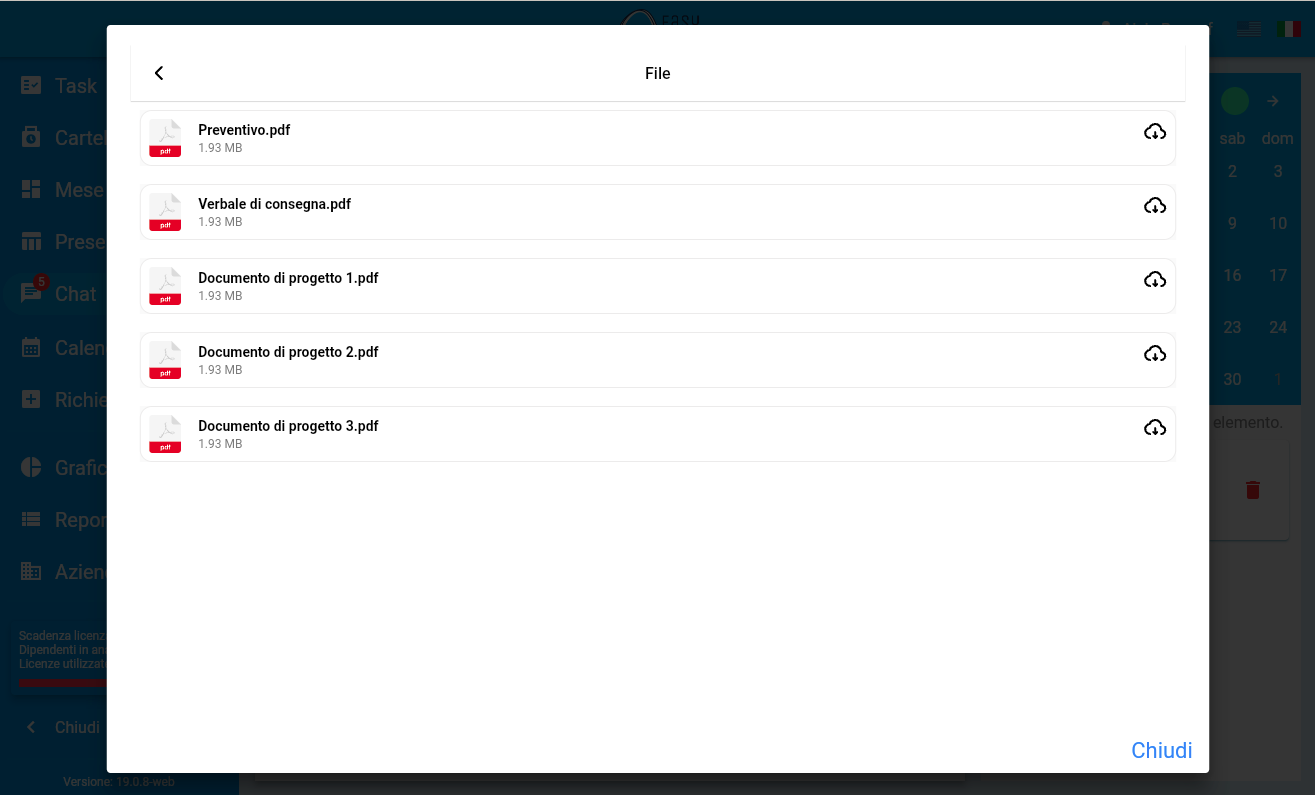Open the Documento di progetto 1.pdf entry
The width and height of the screenshot is (1315, 795).
(x=288, y=279)
